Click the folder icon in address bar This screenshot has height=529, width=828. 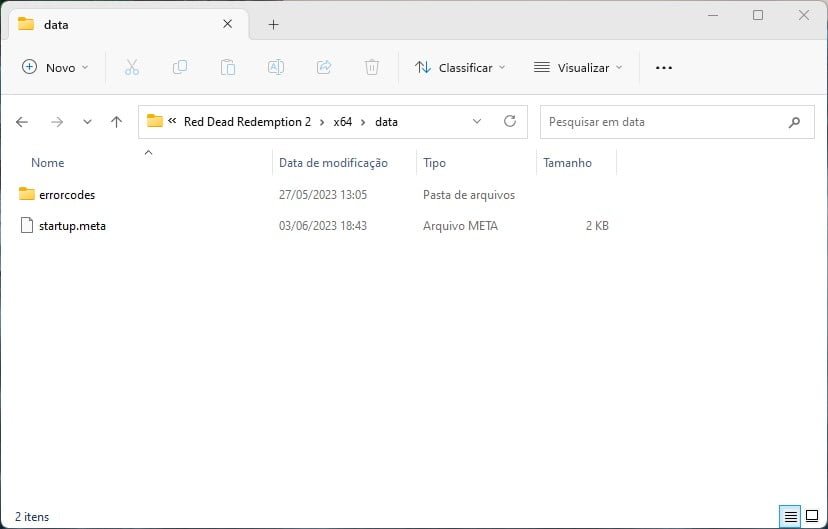155,121
